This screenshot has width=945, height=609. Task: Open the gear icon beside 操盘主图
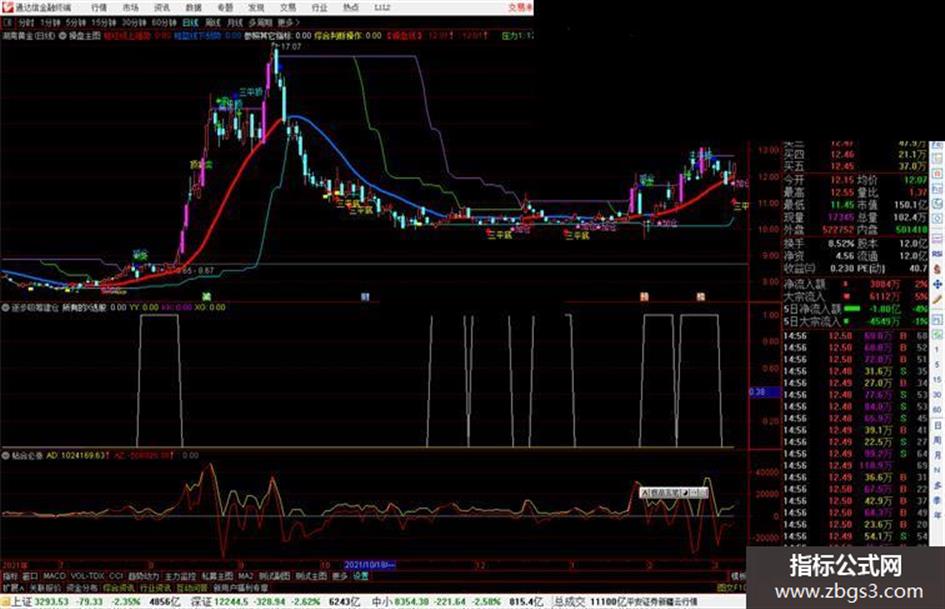[x=63, y=36]
